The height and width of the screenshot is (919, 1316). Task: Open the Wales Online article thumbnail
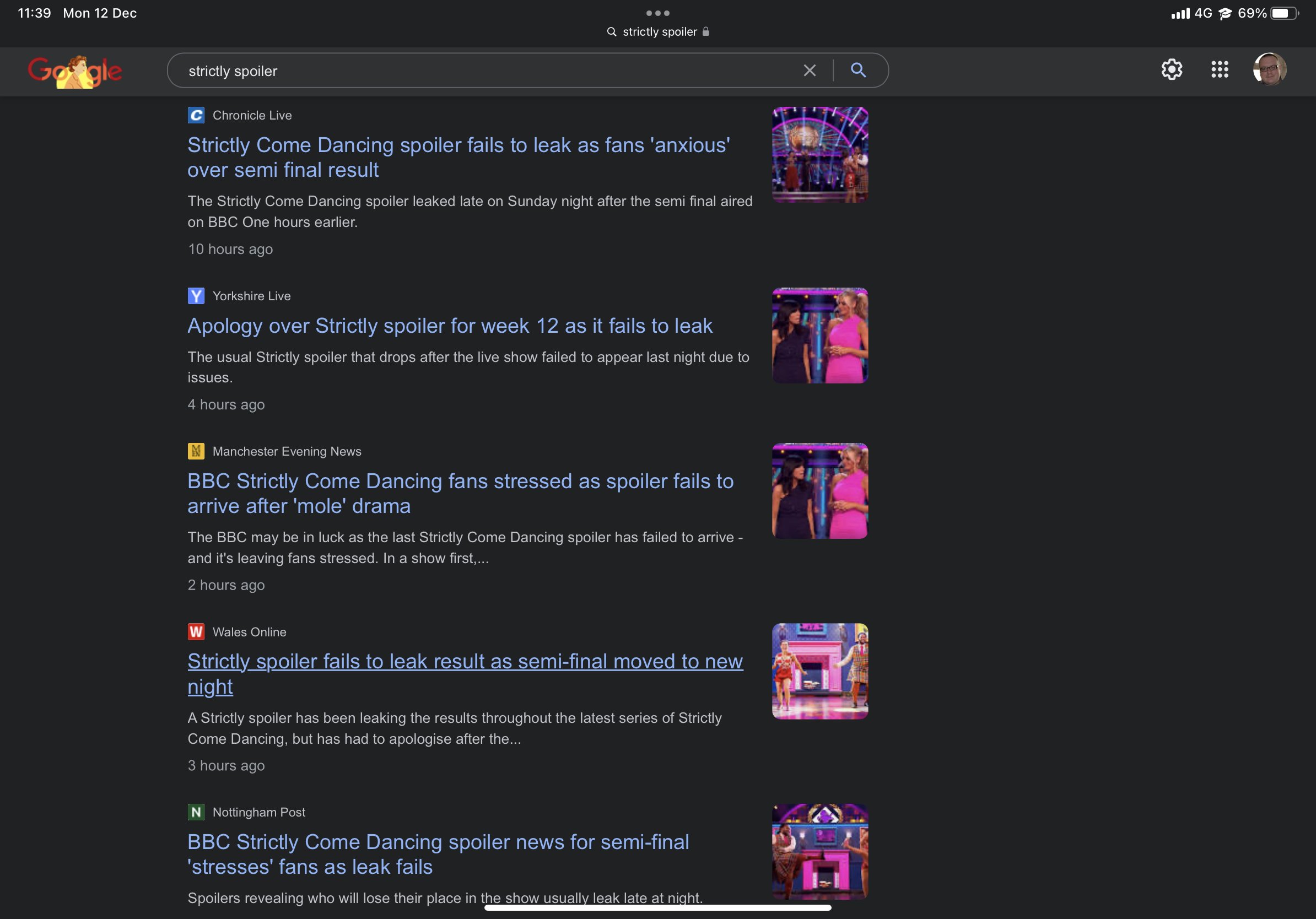(x=819, y=671)
